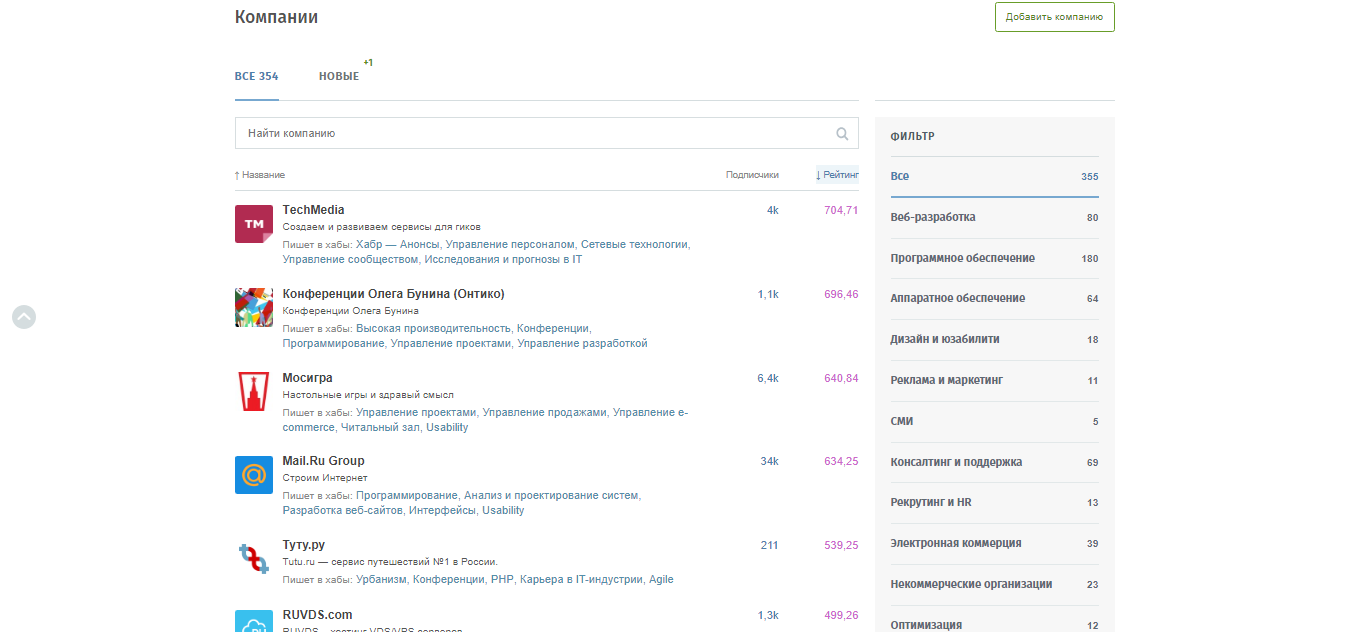Select the Дизайн и юзабилити filter

tap(945, 339)
